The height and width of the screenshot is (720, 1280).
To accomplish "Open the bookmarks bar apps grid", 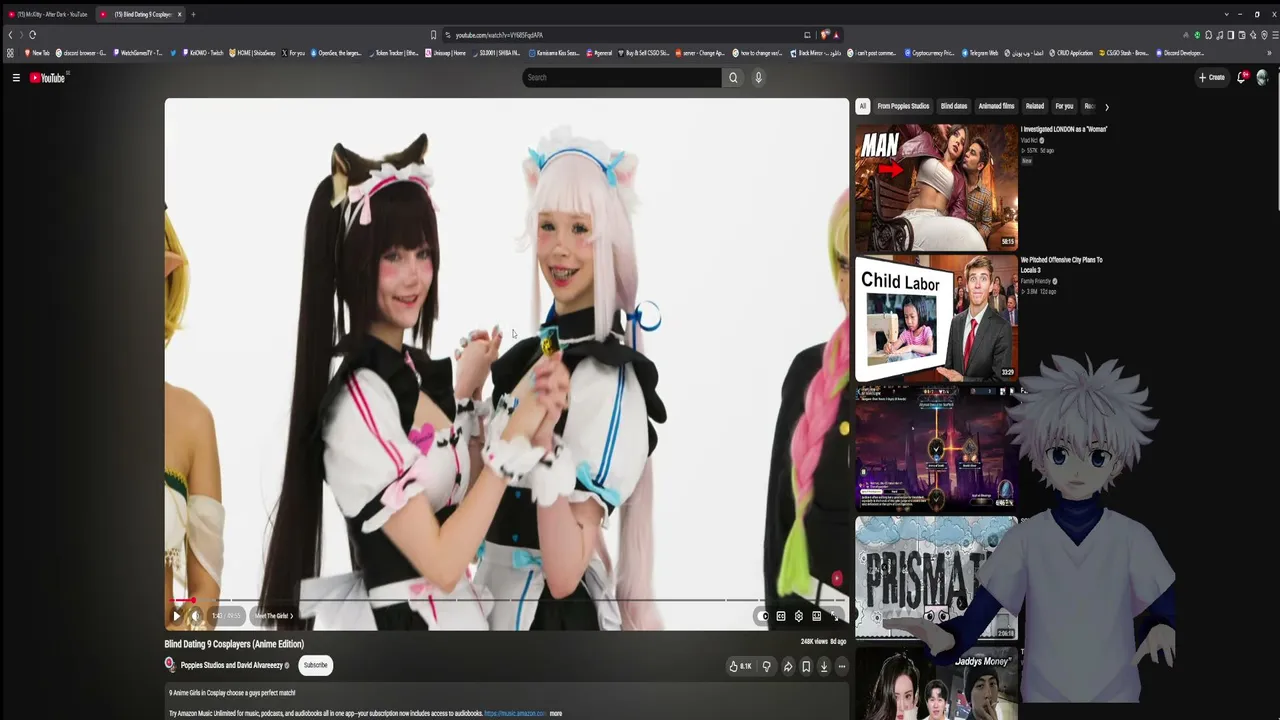I will [10, 53].
